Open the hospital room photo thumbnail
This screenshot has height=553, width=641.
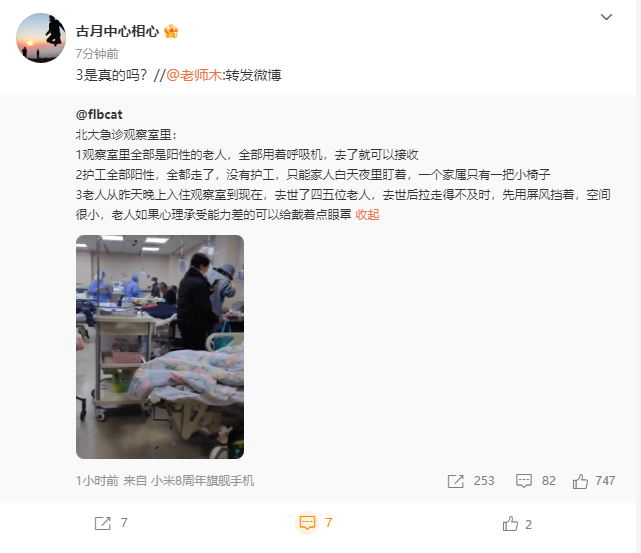click(160, 347)
